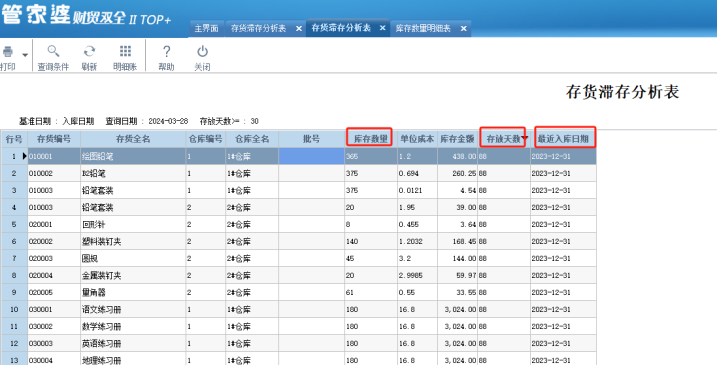Screen dimensions: 718x365
Task: Click amount 260.25
Action: [457, 174]
